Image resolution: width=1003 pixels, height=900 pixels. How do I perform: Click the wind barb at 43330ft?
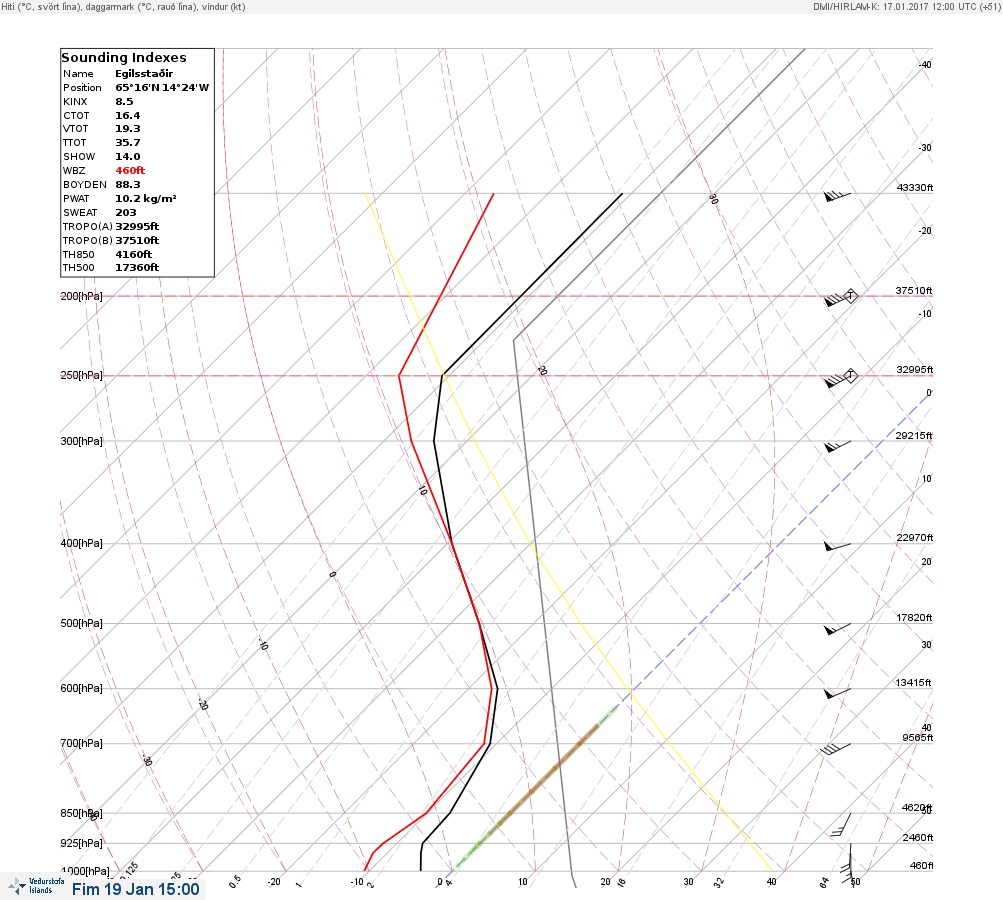point(837,196)
